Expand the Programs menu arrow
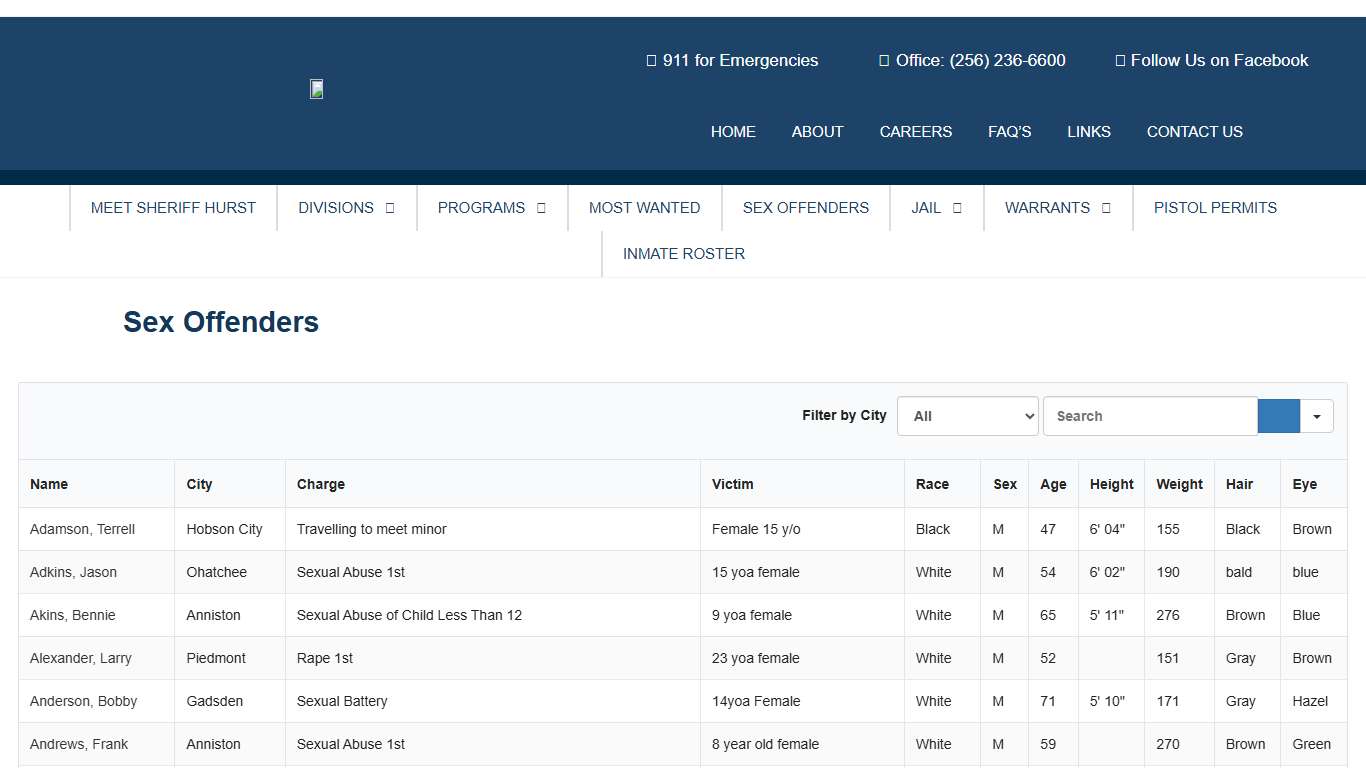The height and width of the screenshot is (768, 1366). tap(541, 208)
